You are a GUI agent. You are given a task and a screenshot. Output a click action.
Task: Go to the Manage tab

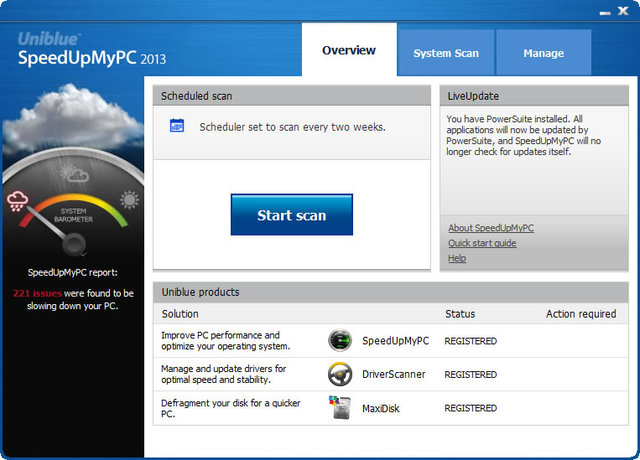pos(544,53)
